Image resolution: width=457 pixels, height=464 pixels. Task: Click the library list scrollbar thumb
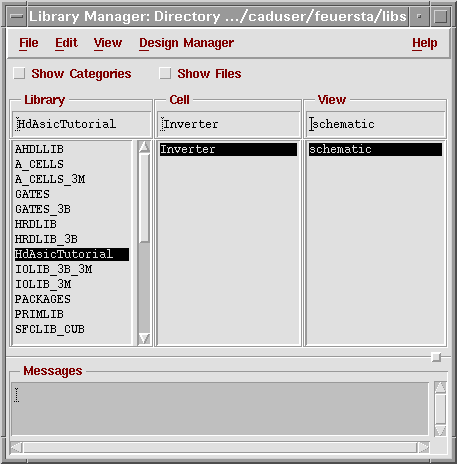(x=144, y=198)
